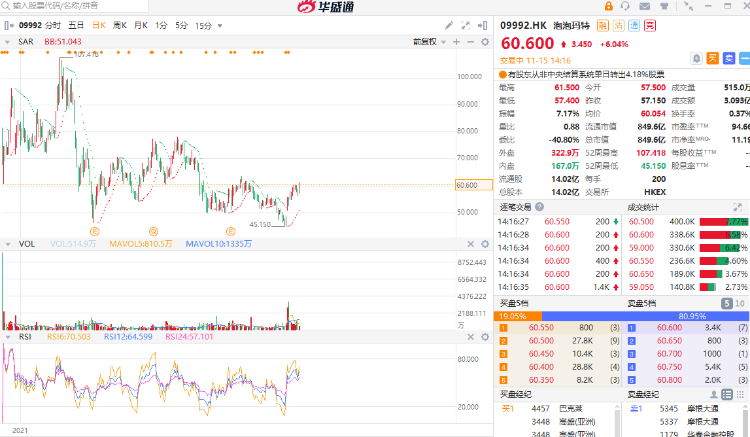Expand the RSI indicator dropdown
The image size is (750, 437).
pyautogui.click(x=8, y=337)
